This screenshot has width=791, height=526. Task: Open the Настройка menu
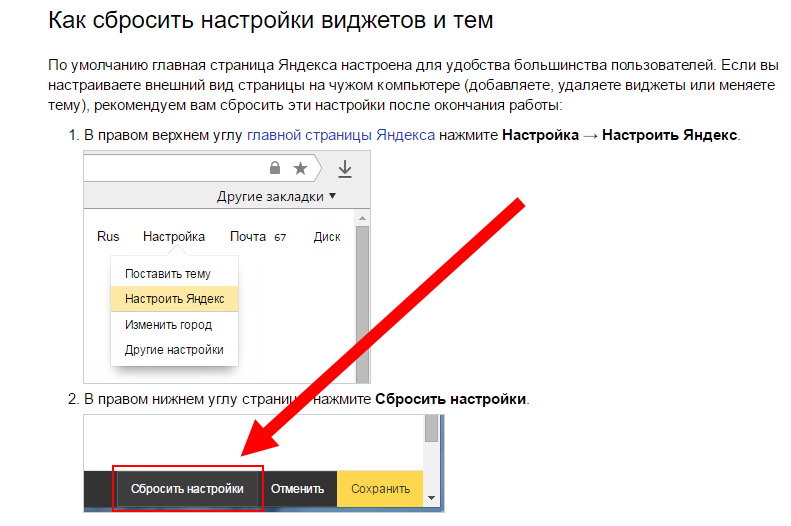coord(174,237)
